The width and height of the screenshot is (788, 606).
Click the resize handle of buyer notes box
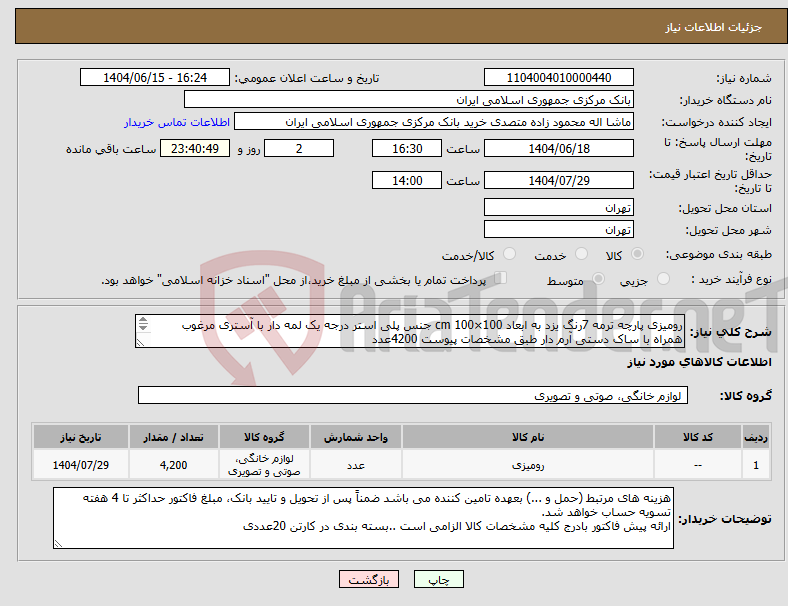point(58,543)
